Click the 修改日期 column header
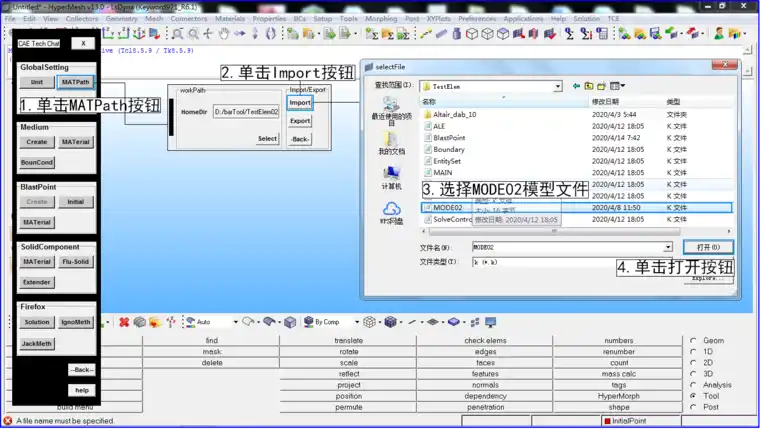The image size is (760, 429). (x=605, y=102)
